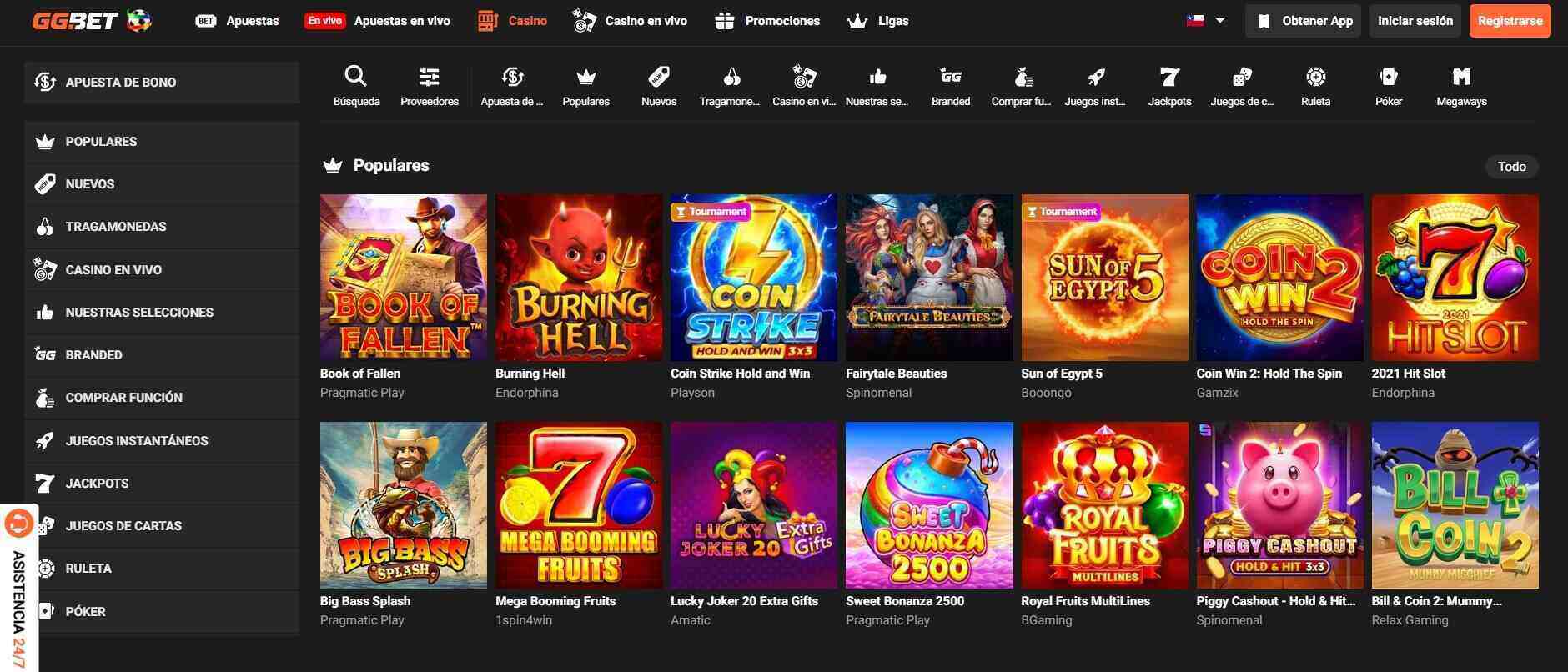The width and height of the screenshot is (1568, 672).
Task: Open the Coin Strike Hold and Win thumbnail
Action: pyautogui.click(x=754, y=278)
